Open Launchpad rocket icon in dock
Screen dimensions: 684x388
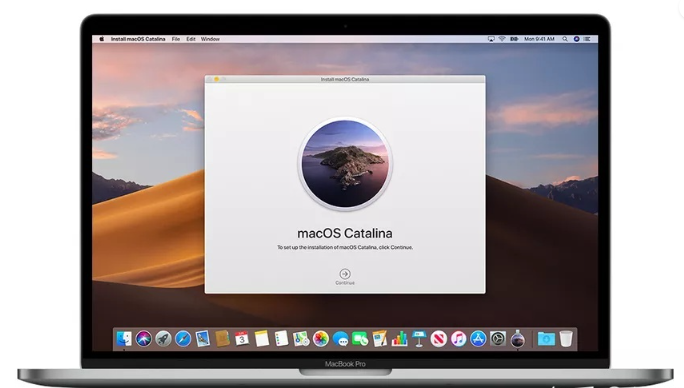click(x=164, y=339)
